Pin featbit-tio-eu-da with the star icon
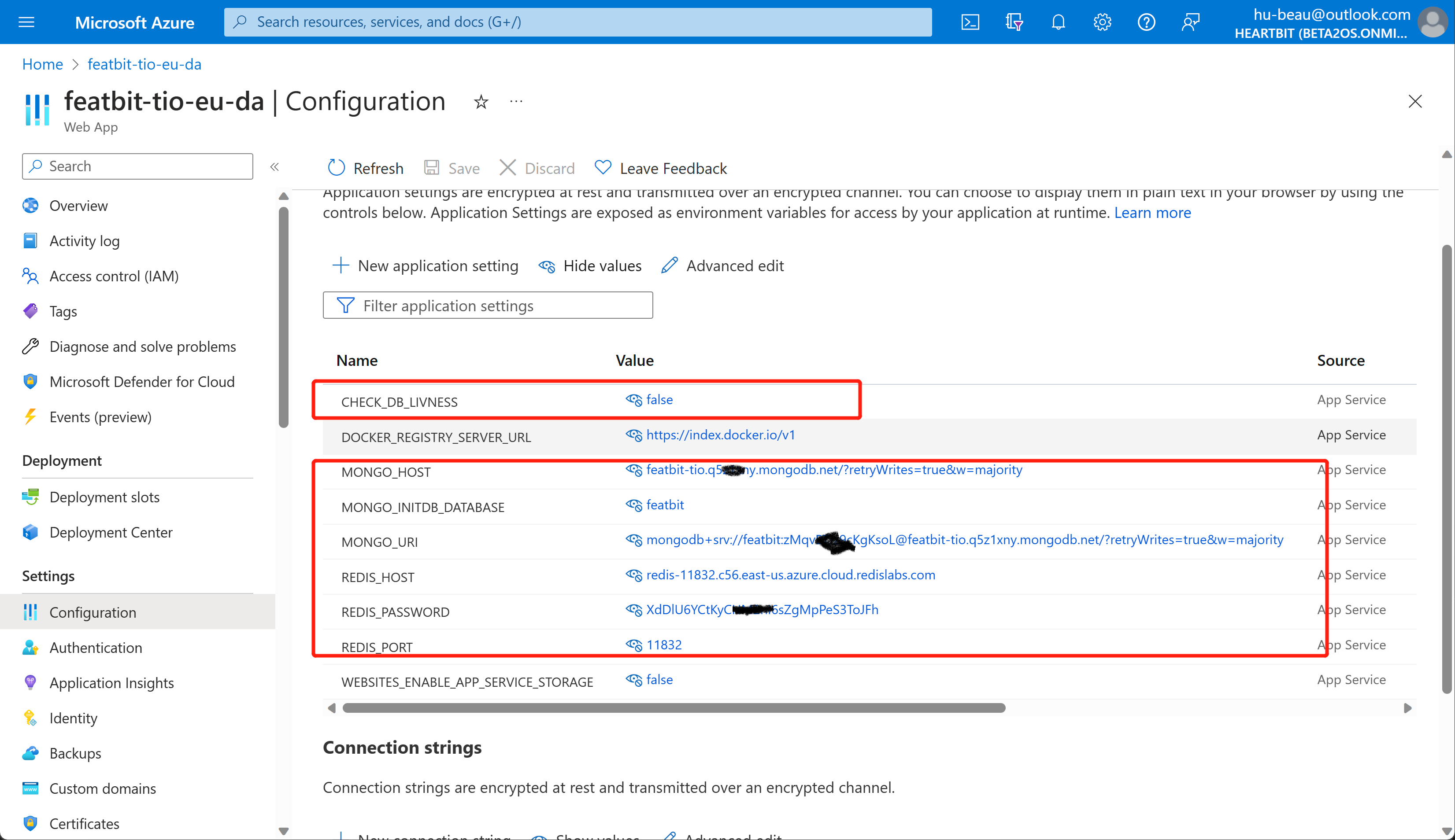 point(481,102)
